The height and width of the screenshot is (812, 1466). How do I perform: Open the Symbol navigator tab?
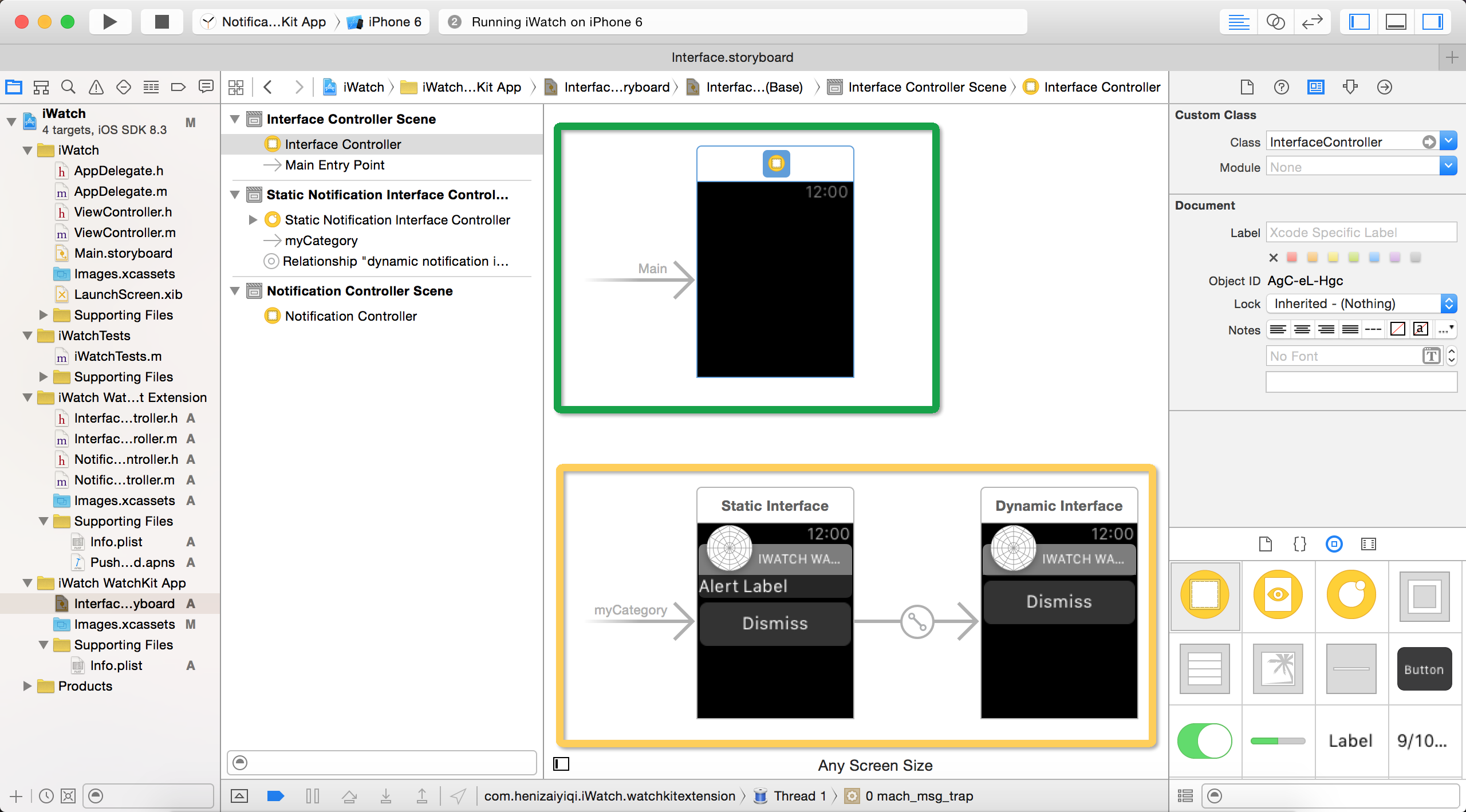41,87
